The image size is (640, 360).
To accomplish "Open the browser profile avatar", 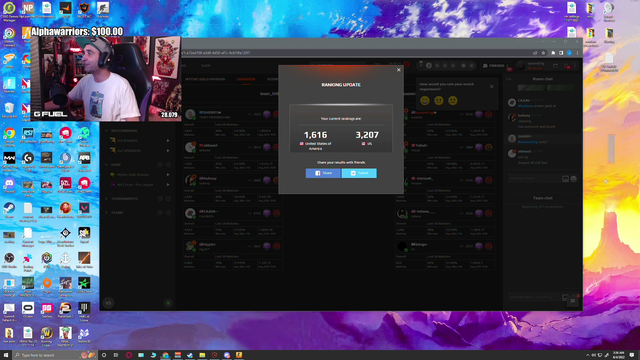I will click(x=569, y=53).
